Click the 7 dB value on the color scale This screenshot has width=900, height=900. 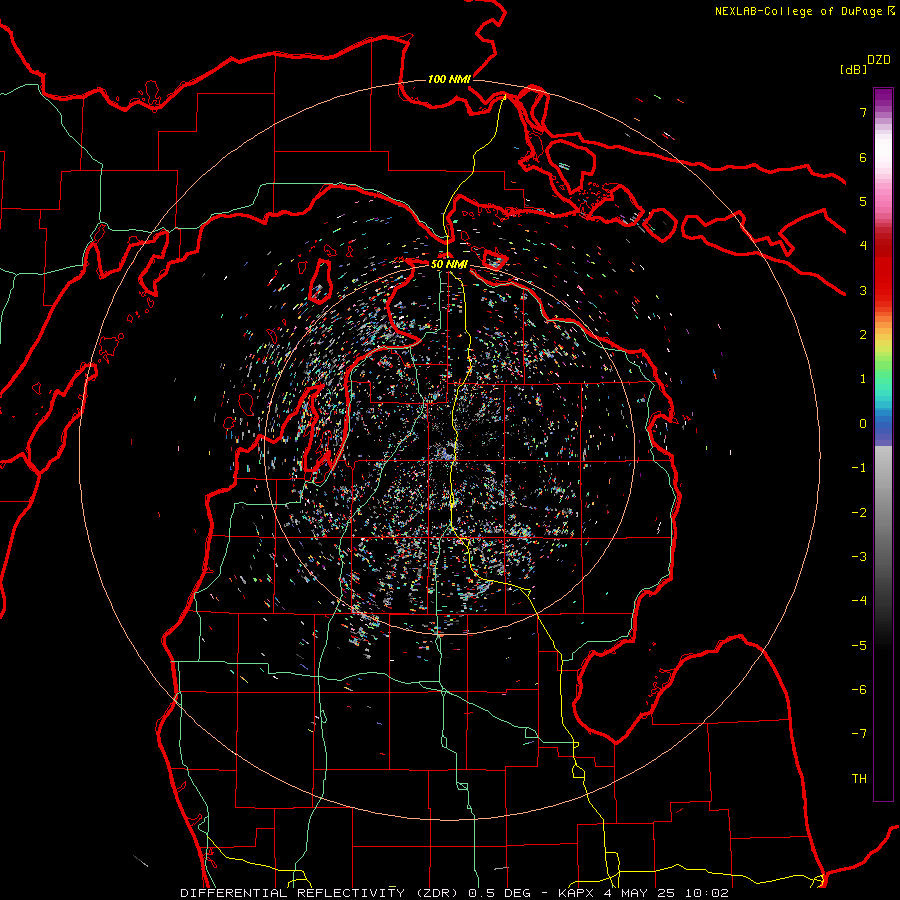click(x=863, y=112)
